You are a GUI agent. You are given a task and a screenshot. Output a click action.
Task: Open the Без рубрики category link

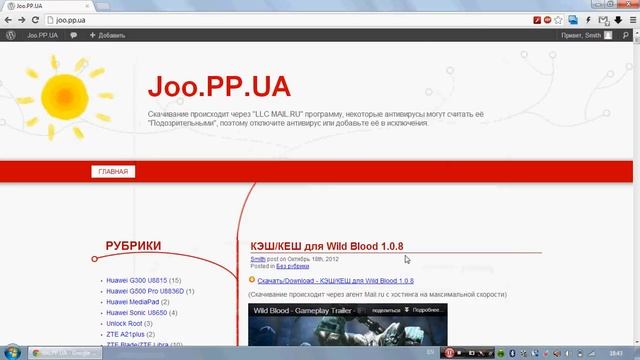coord(293,266)
